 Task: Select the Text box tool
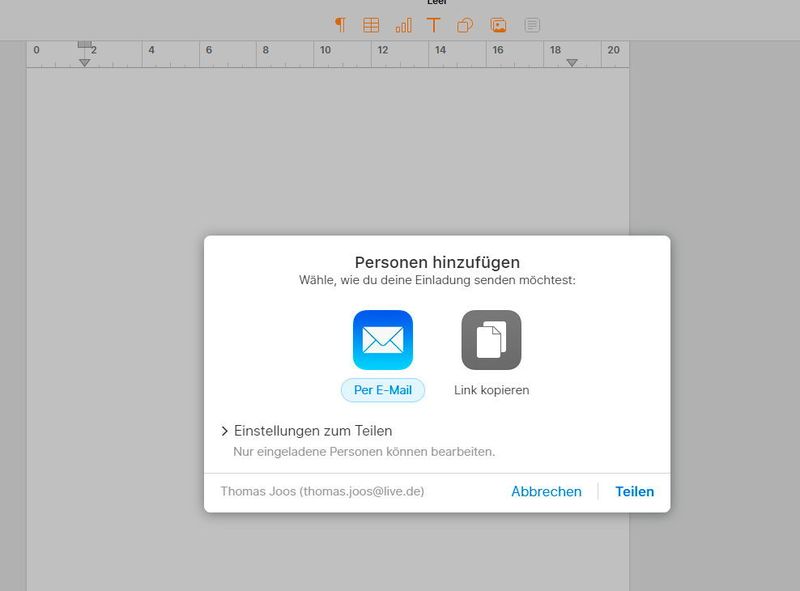coord(433,25)
